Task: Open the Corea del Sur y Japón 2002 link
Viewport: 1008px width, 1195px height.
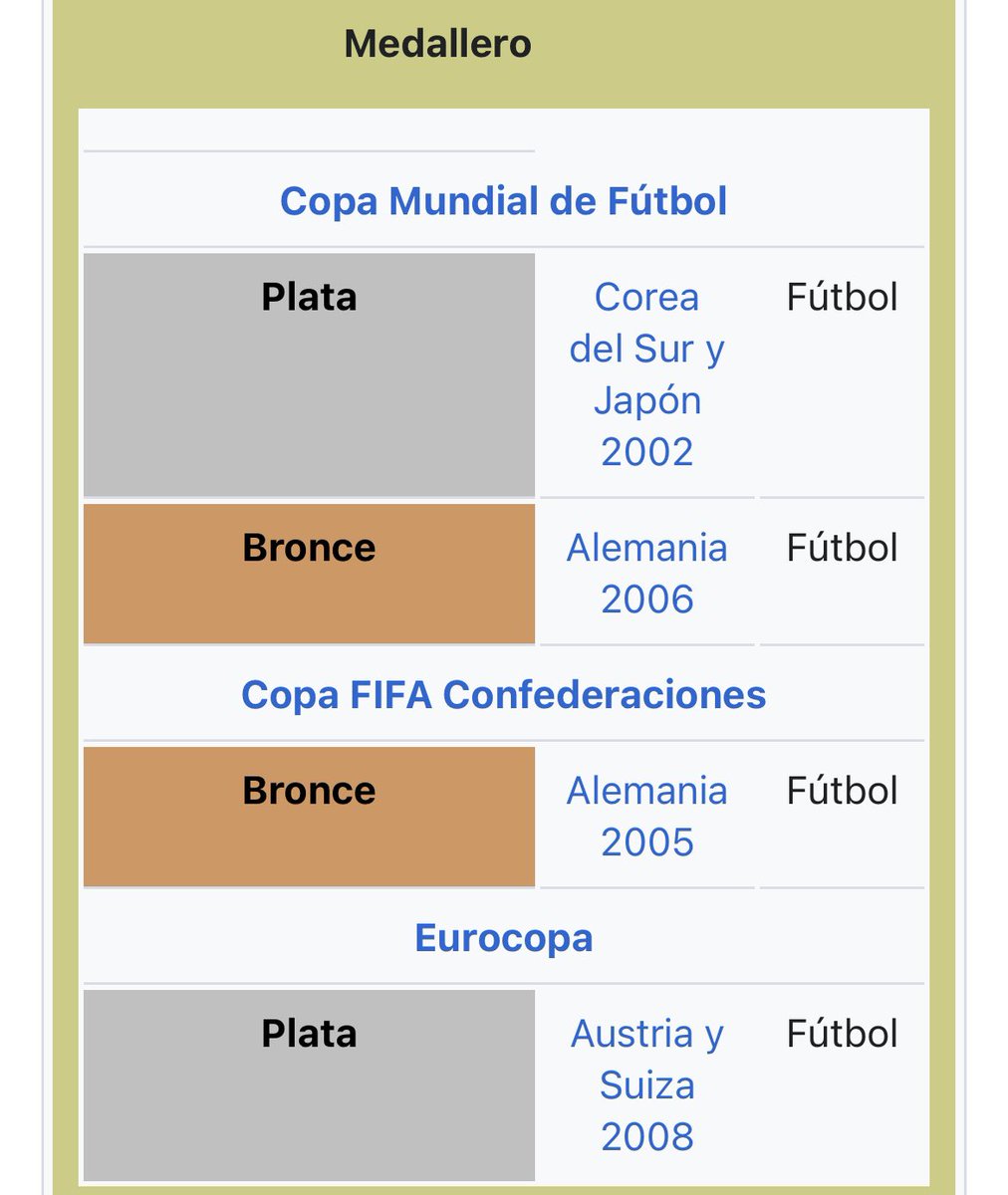Action: click(646, 373)
